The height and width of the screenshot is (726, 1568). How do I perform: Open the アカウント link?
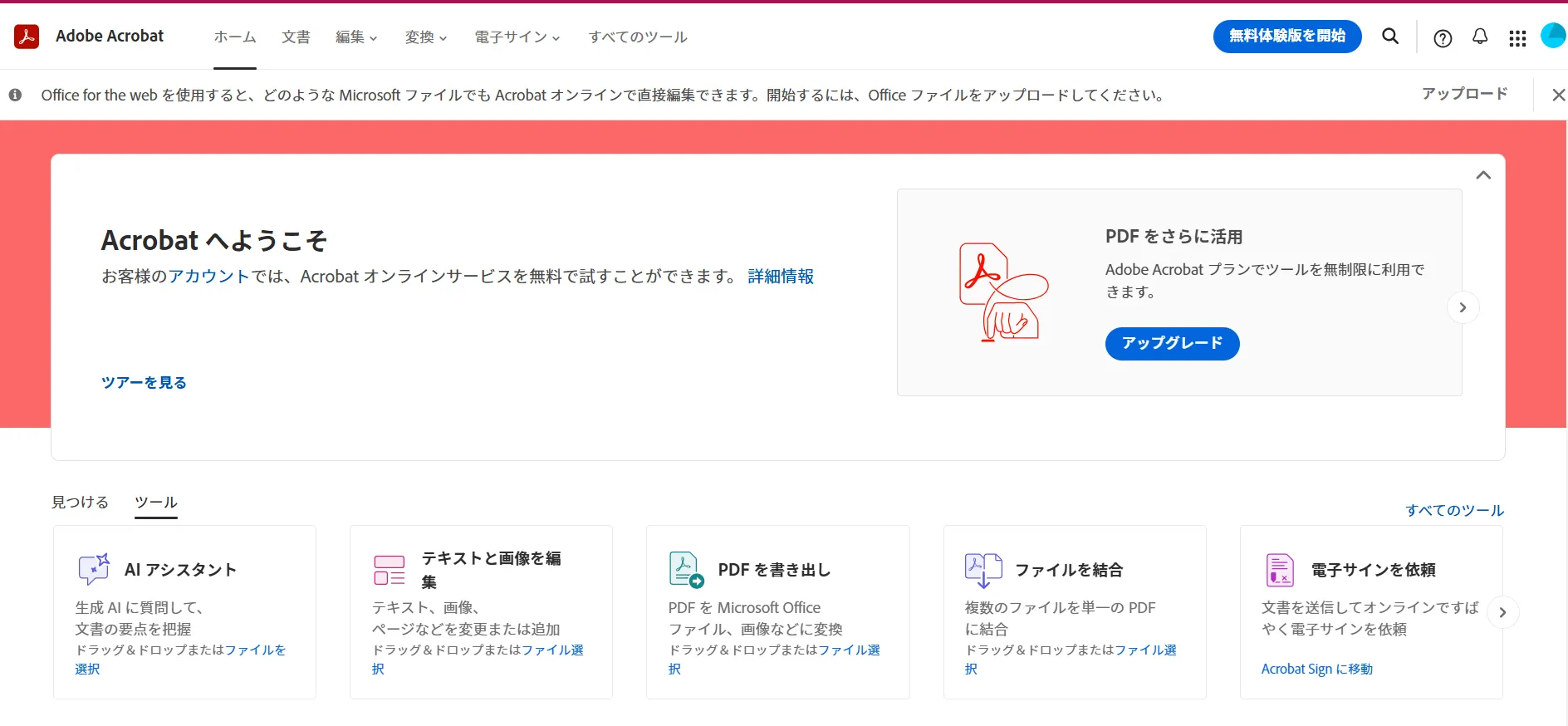(x=209, y=277)
